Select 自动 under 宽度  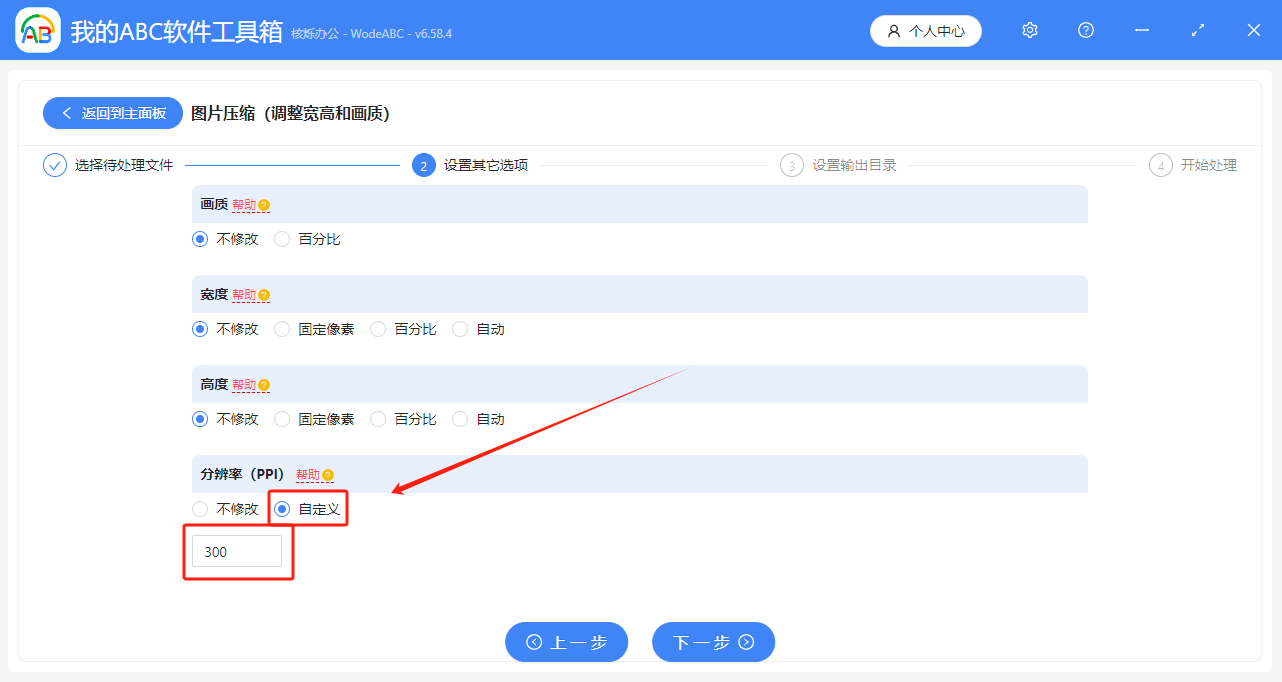pyautogui.click(x=459, y=329)
